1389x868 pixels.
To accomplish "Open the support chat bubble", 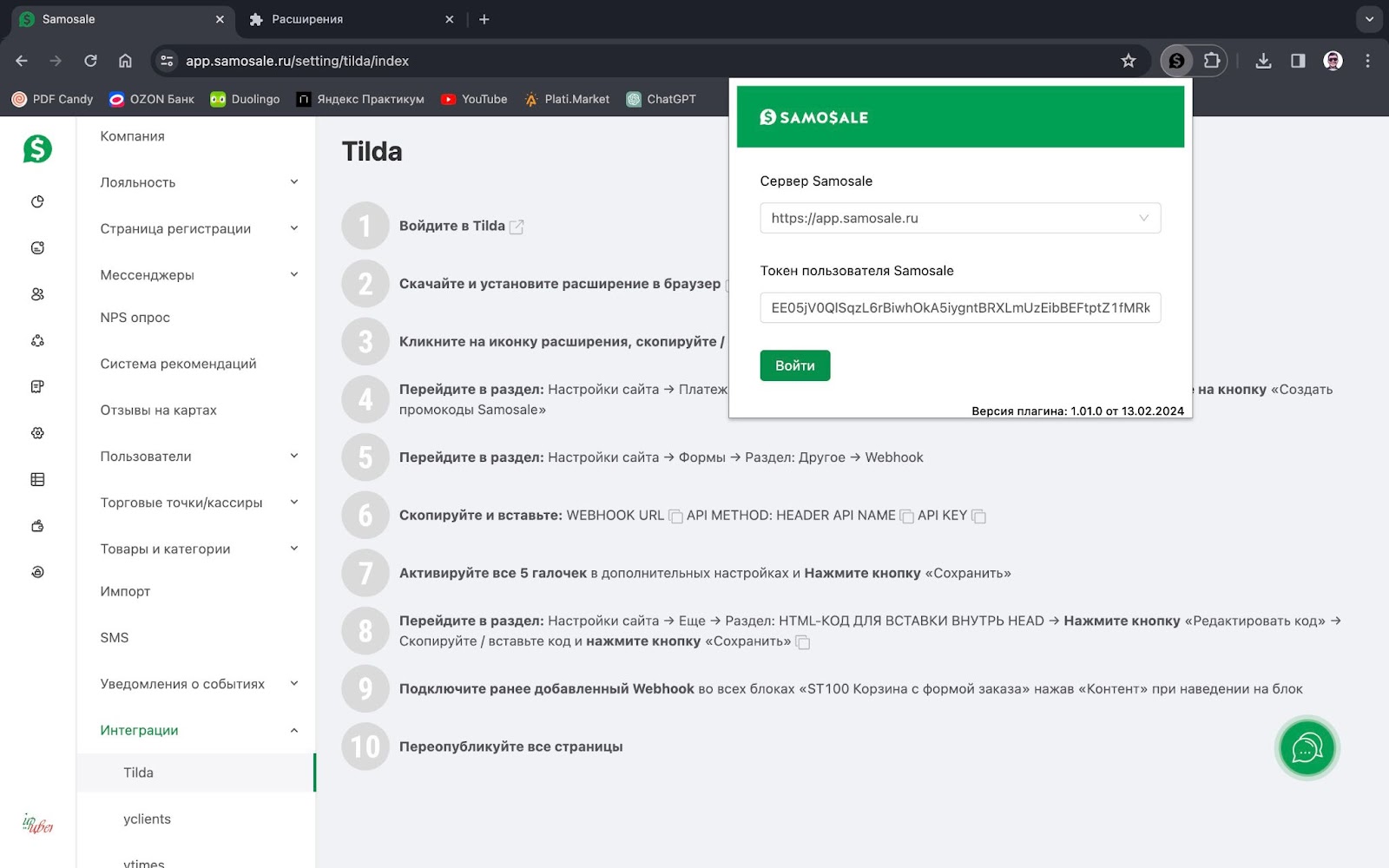I will pos(1307,747).
